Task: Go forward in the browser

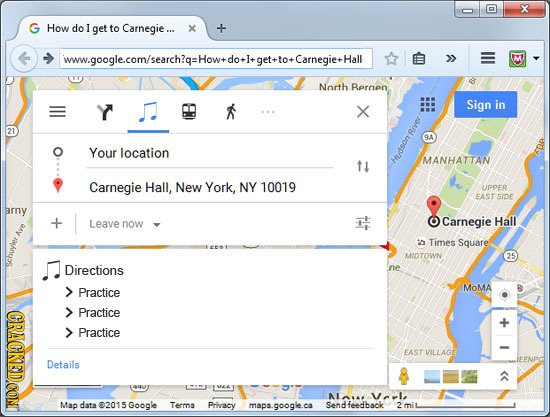Action: [x=48, y=58]
